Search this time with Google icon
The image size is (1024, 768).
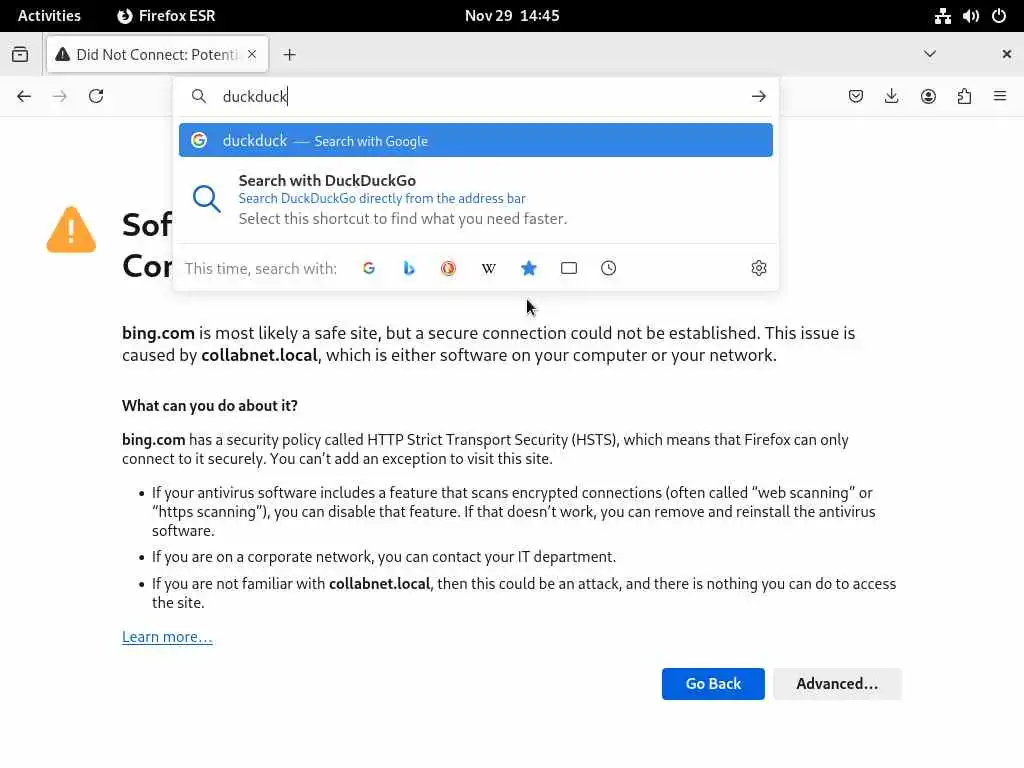[369, 268]
